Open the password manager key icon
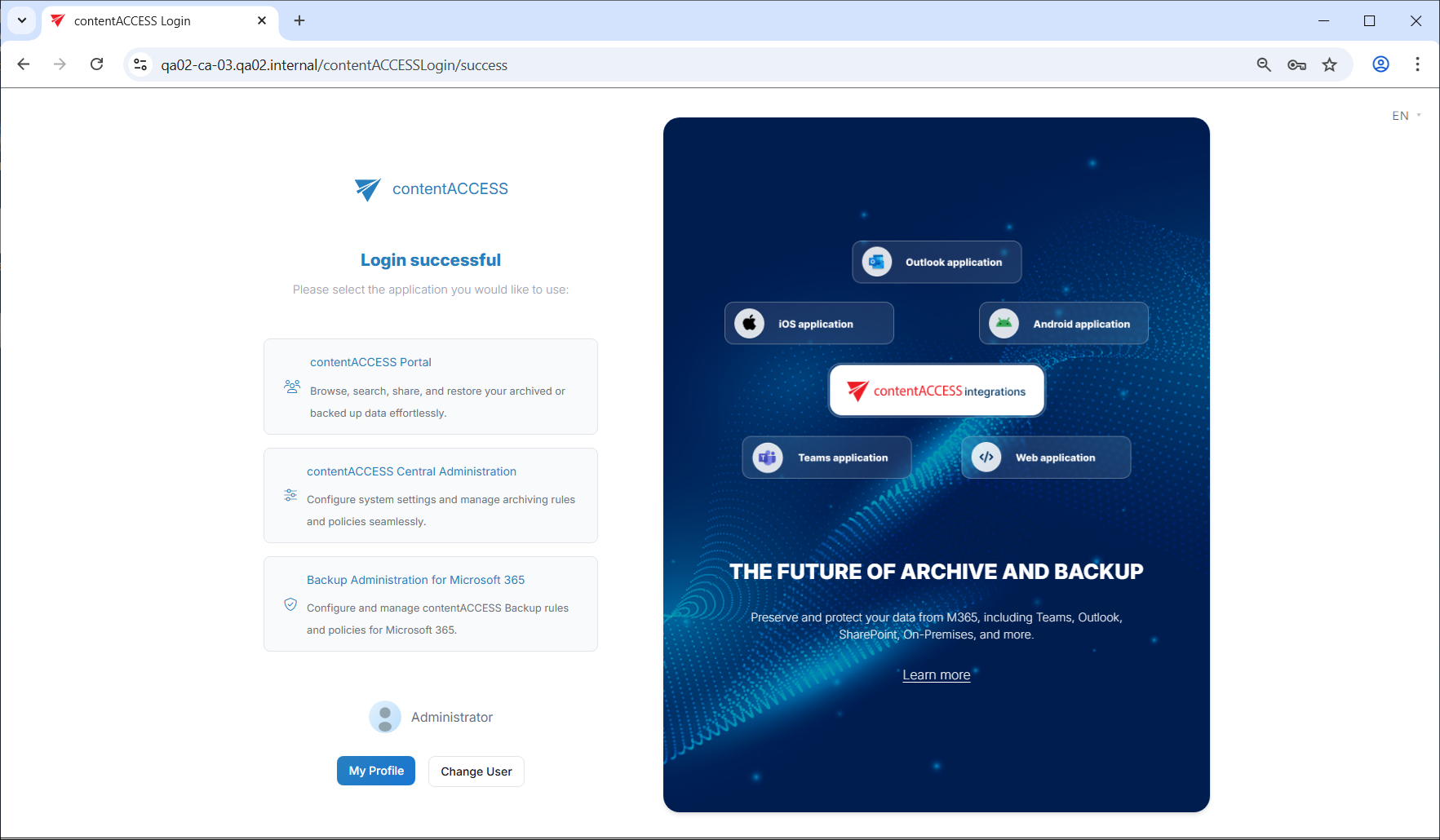This screenshot has width=1440, height=840. pos(1296,64)
